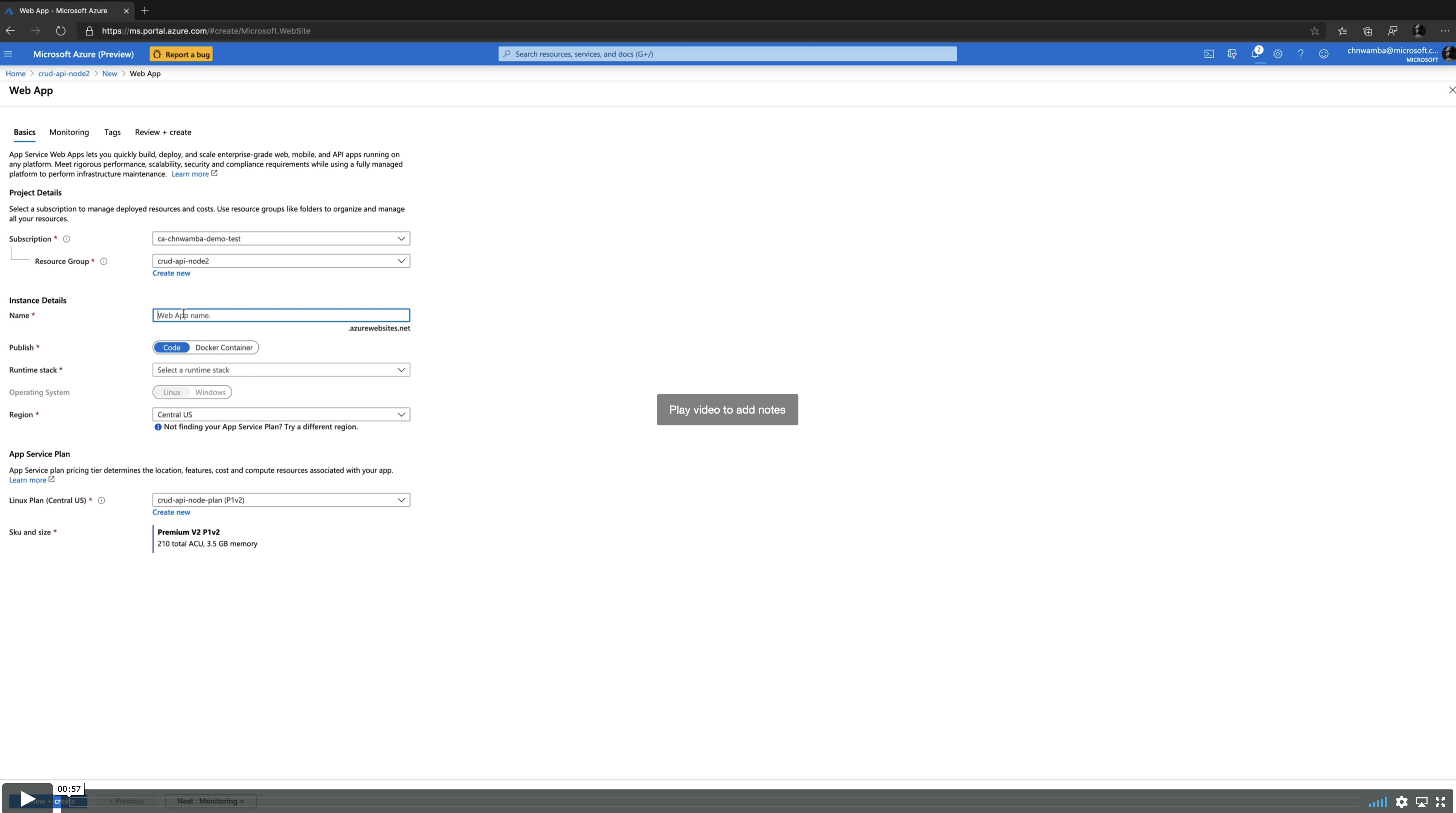Choose Linux operating system
Image resolution: width=1456 pixels, height=813 pixels.
click(x=172, y=392)
